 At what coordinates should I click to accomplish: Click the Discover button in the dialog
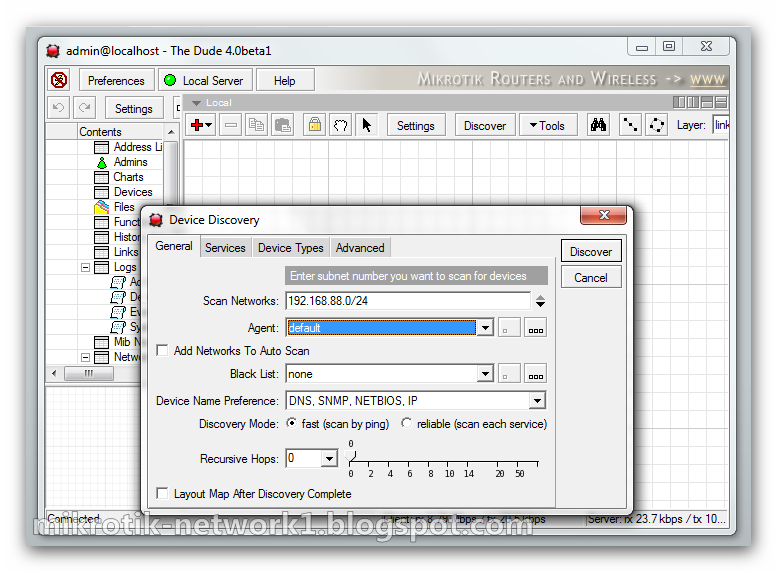tap(591, 252)
